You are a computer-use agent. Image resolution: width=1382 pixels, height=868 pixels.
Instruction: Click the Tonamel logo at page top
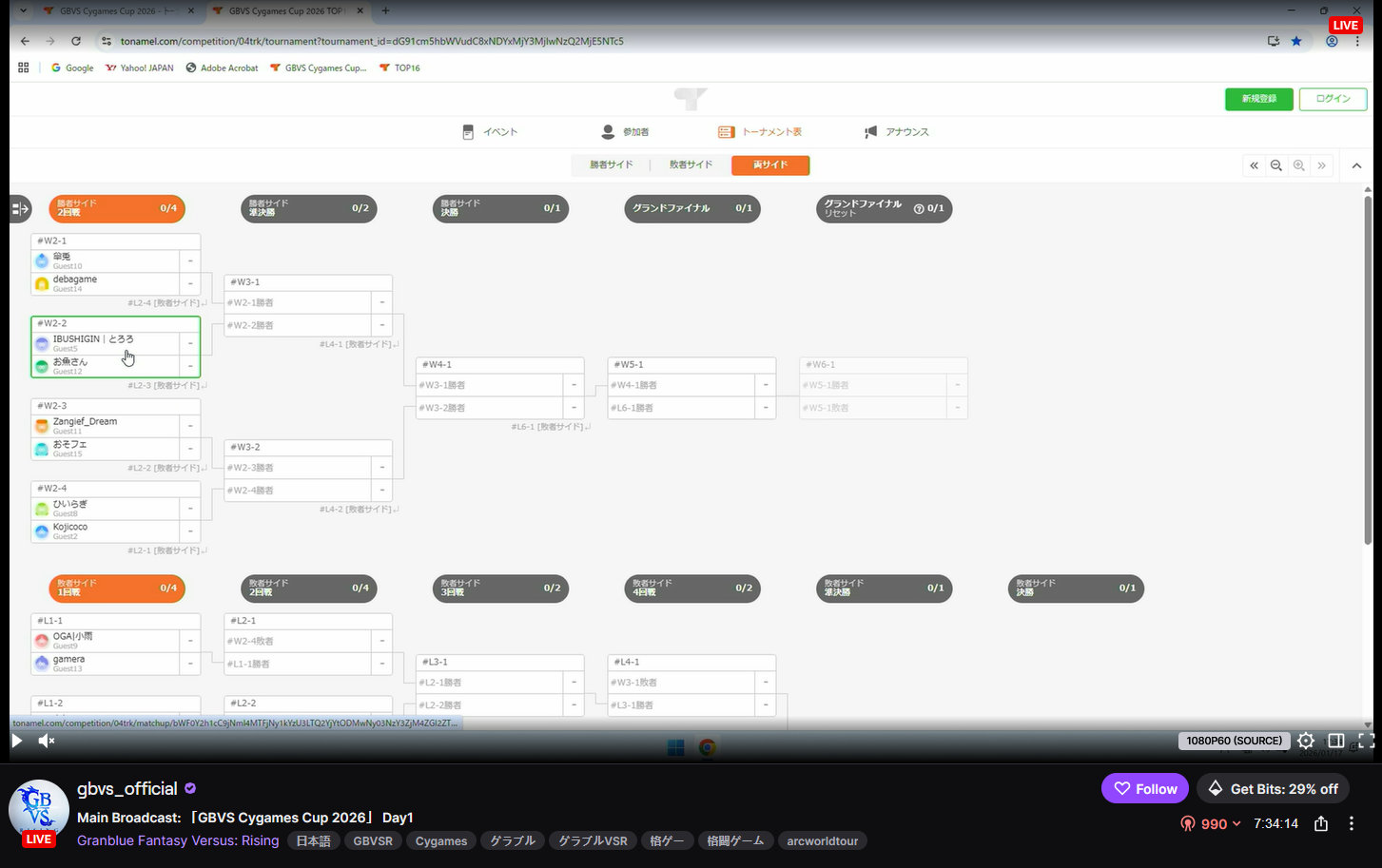pyautogui.click(x=691, y=98)
